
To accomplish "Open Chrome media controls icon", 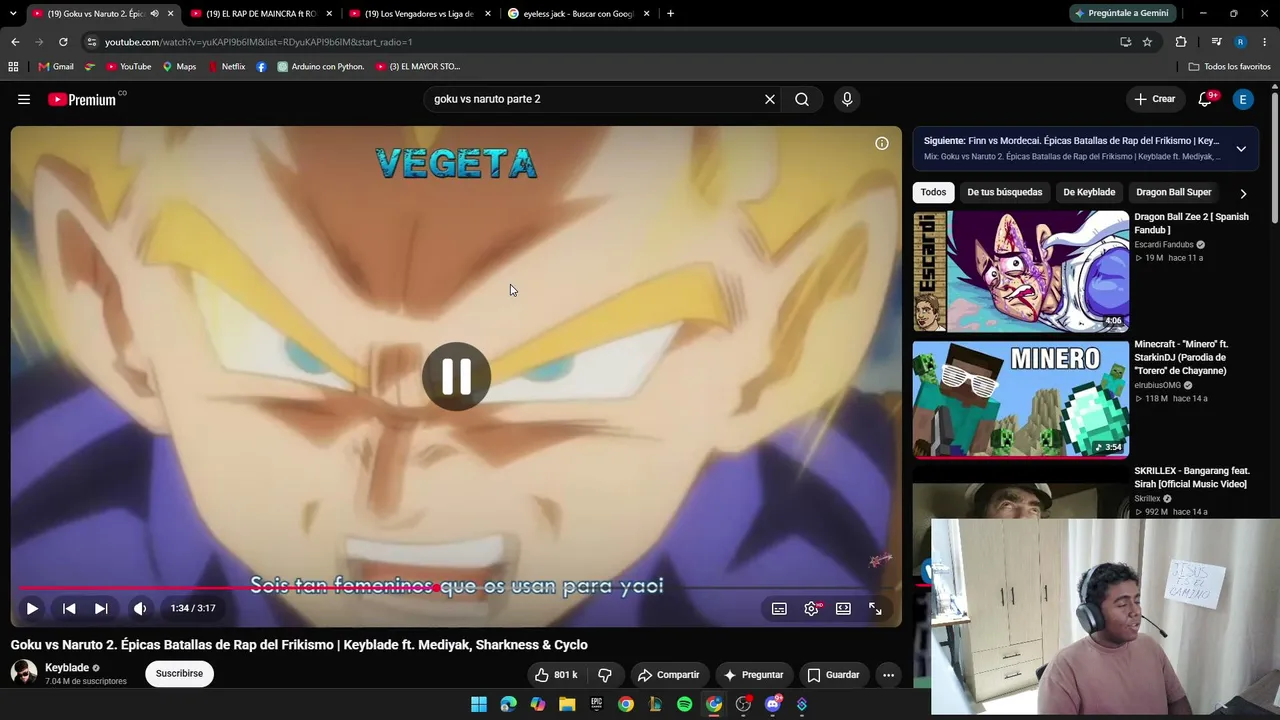I will coord(1216,42).
